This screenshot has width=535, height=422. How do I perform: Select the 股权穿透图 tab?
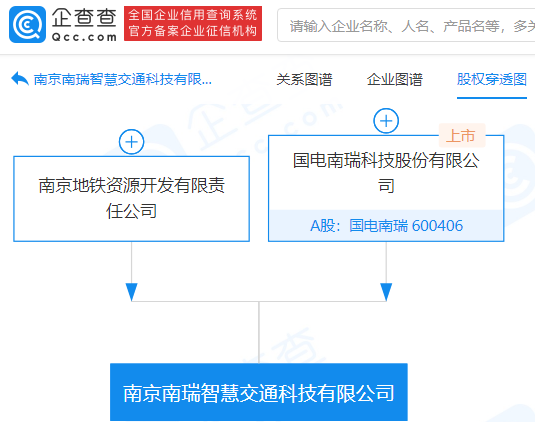492,79
